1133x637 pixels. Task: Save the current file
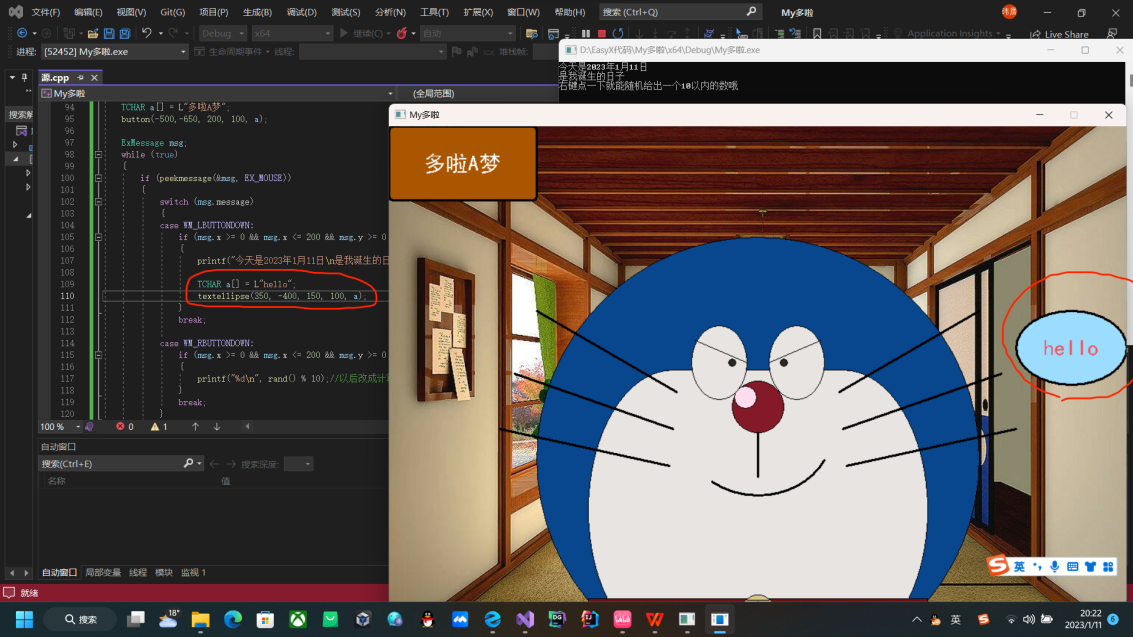pyautogui.click(x=109, y=33)
